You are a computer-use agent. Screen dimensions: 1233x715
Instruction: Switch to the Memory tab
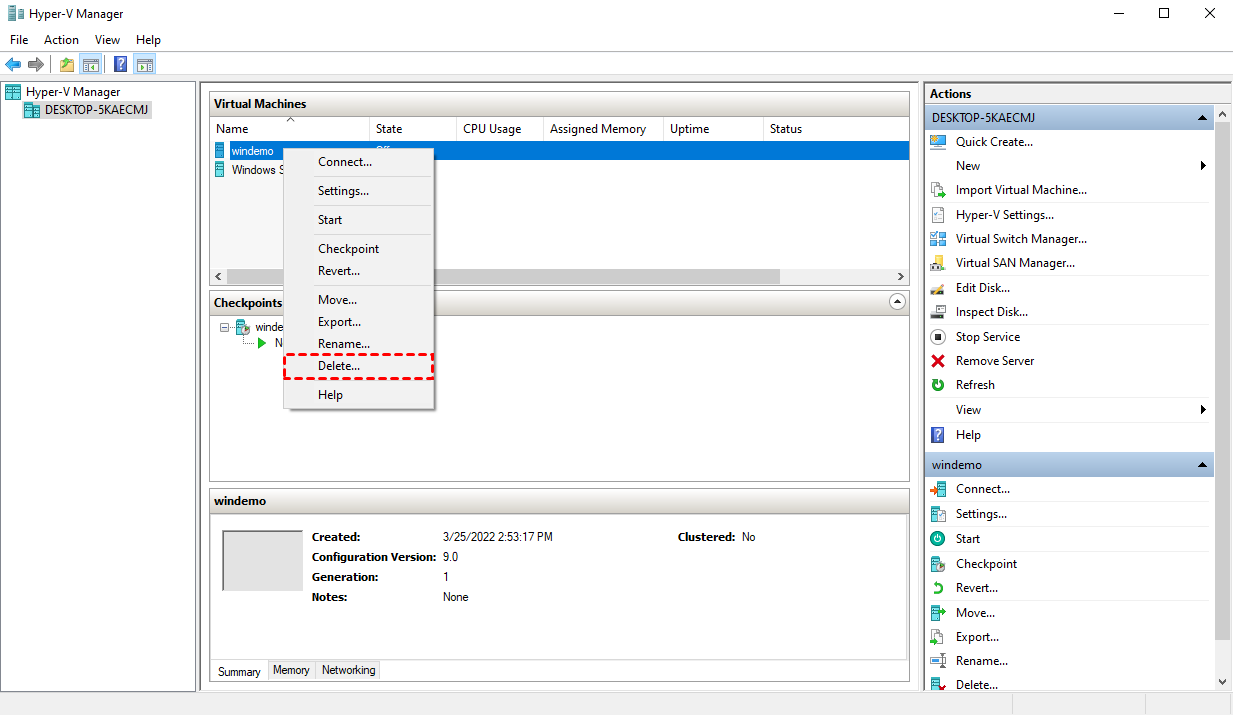tap(291, 671)
